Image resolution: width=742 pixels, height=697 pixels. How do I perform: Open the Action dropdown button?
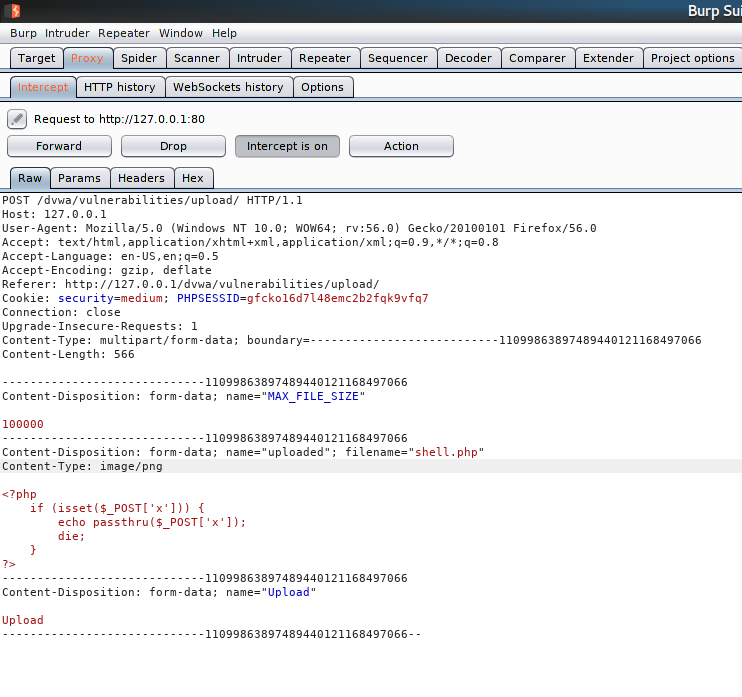pos(401,146)
